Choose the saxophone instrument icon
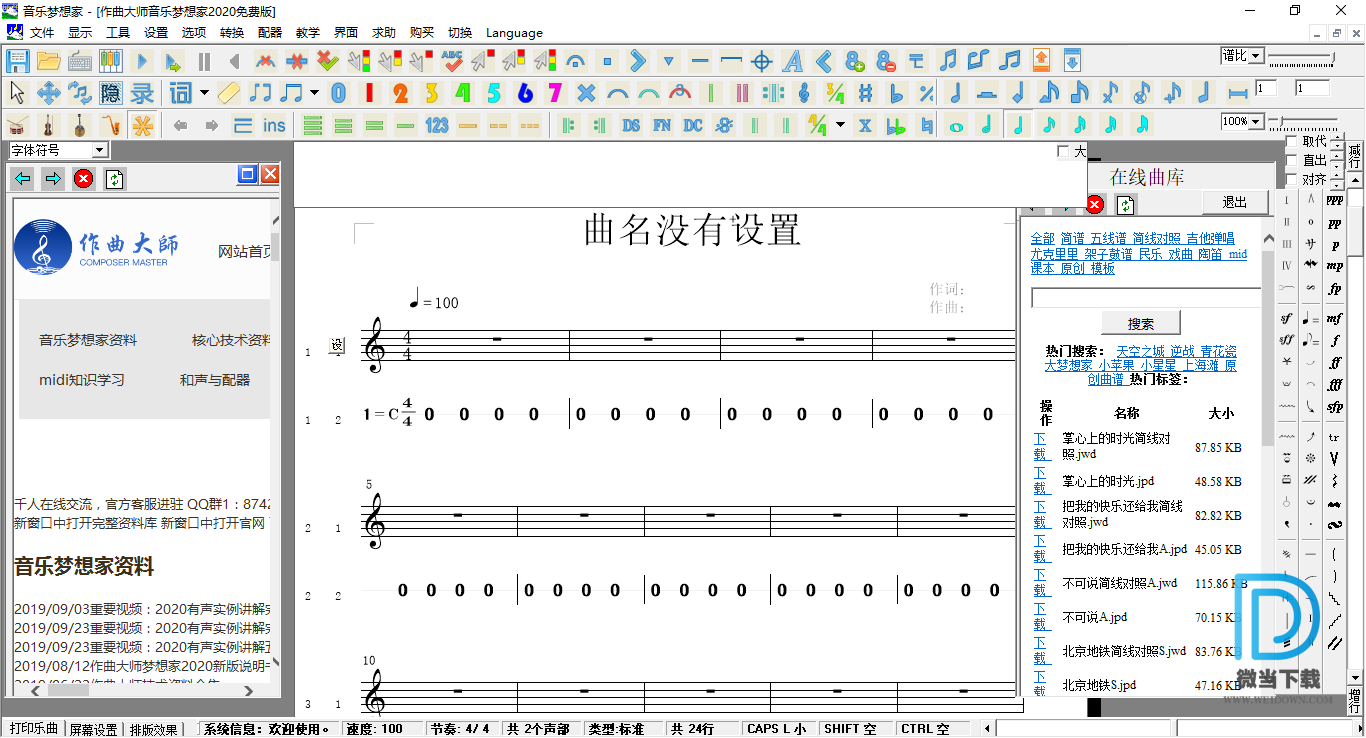This screenshot has height=738, width=1366. point(111,125)
